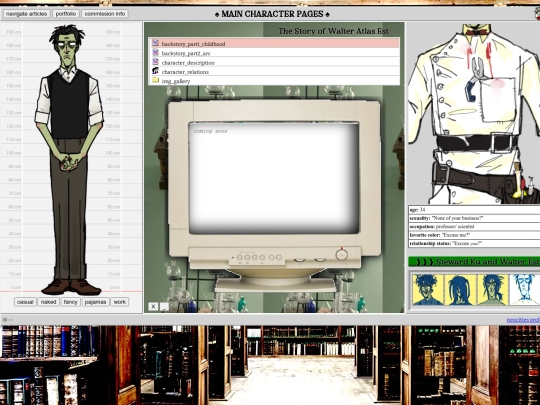Click the sexuality info row
Screen dimensions: 540x405
[474, 218]
